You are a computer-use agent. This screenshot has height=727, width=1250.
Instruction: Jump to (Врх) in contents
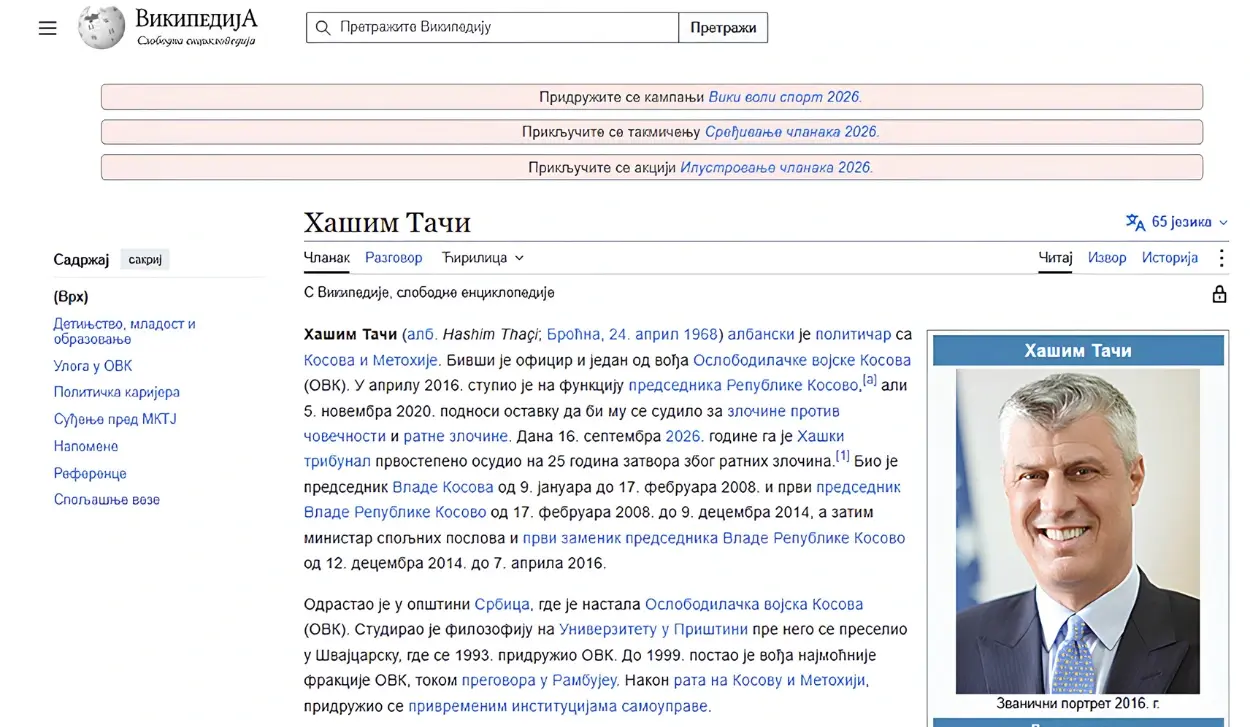click(71, 297)
